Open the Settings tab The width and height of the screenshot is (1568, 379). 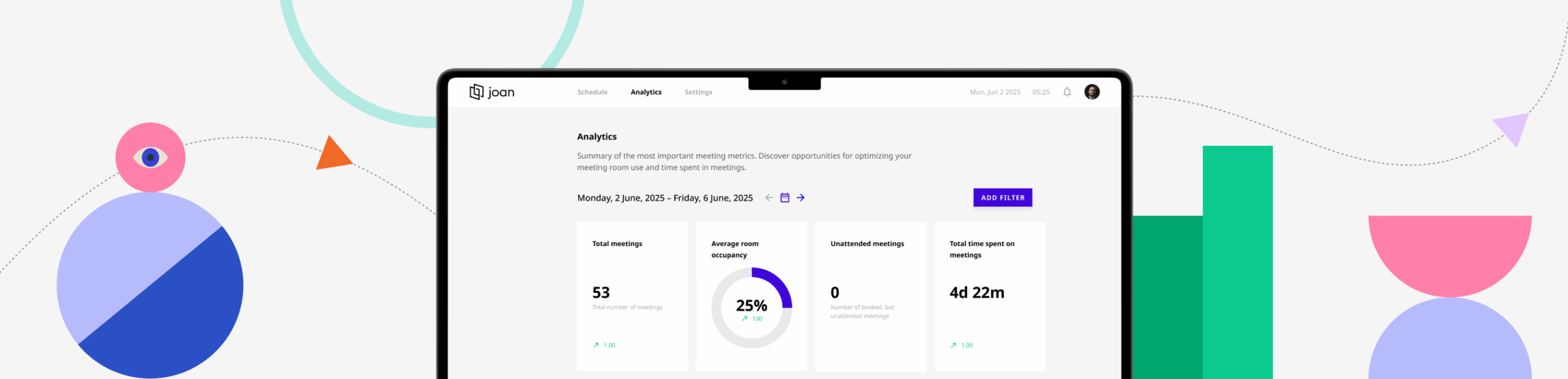[698, 92]
